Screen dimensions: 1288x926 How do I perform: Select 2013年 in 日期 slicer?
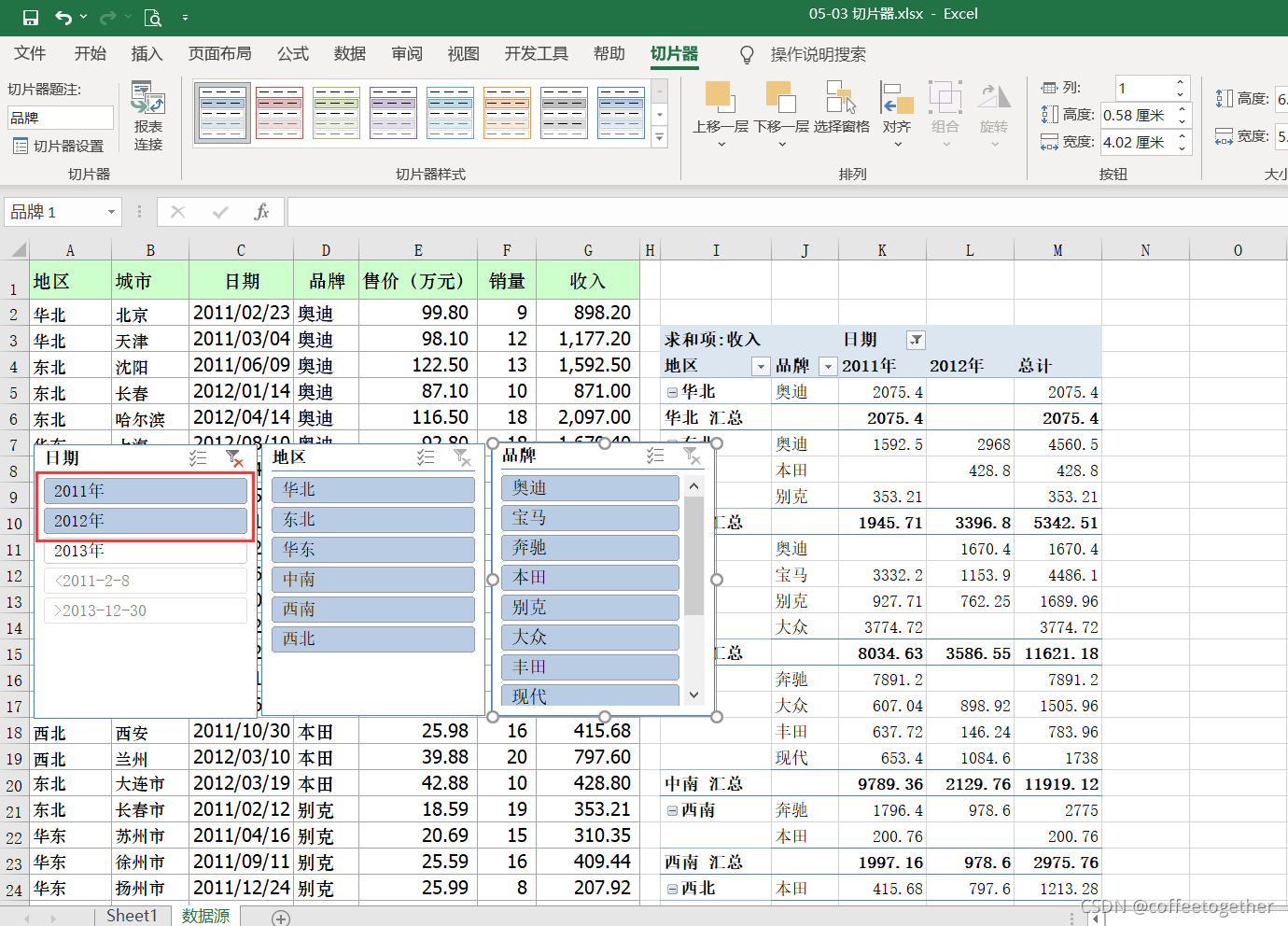(x=146, y=551)
